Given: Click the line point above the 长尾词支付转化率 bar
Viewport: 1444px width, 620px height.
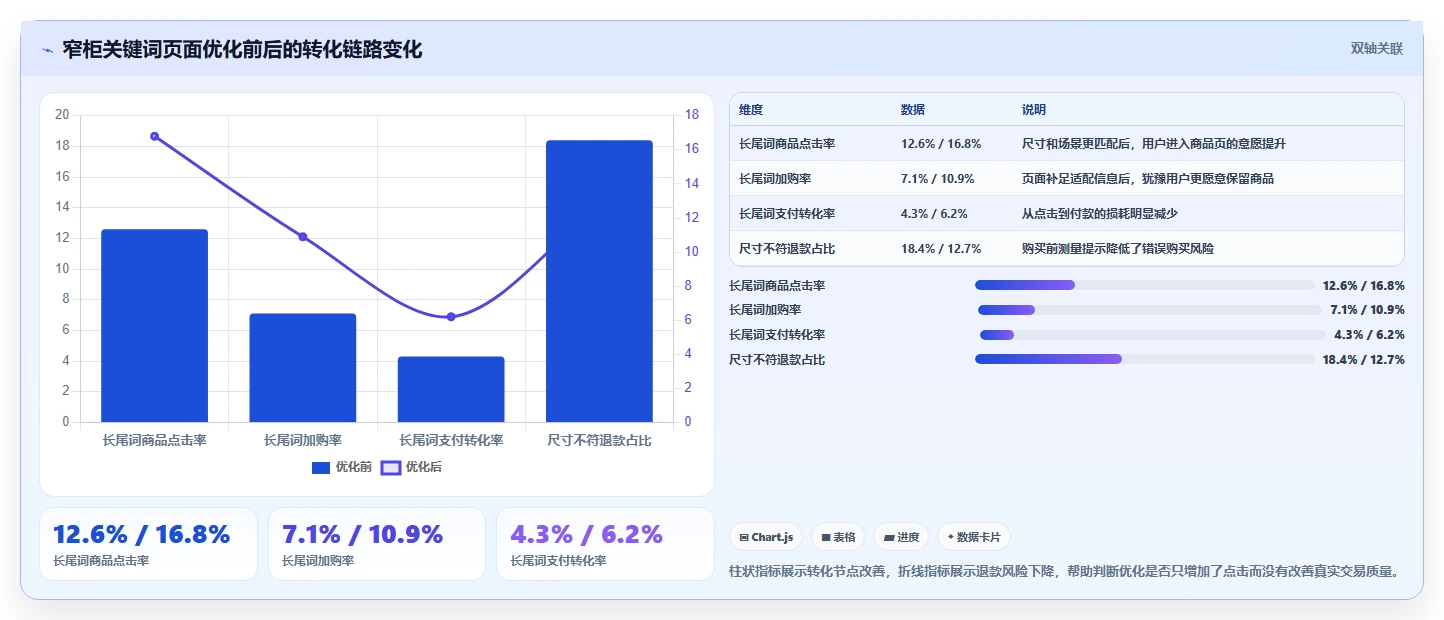Looking at the screenshot, I should (451, 317).
